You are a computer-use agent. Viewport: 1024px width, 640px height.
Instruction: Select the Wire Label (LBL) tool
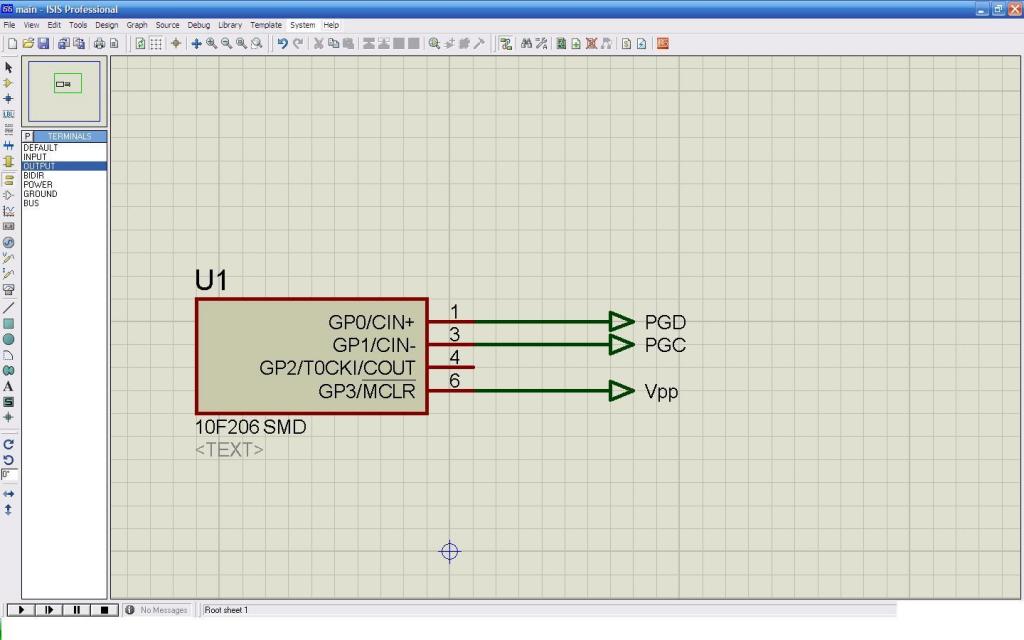pyautogui.click(x=8, y=114)
